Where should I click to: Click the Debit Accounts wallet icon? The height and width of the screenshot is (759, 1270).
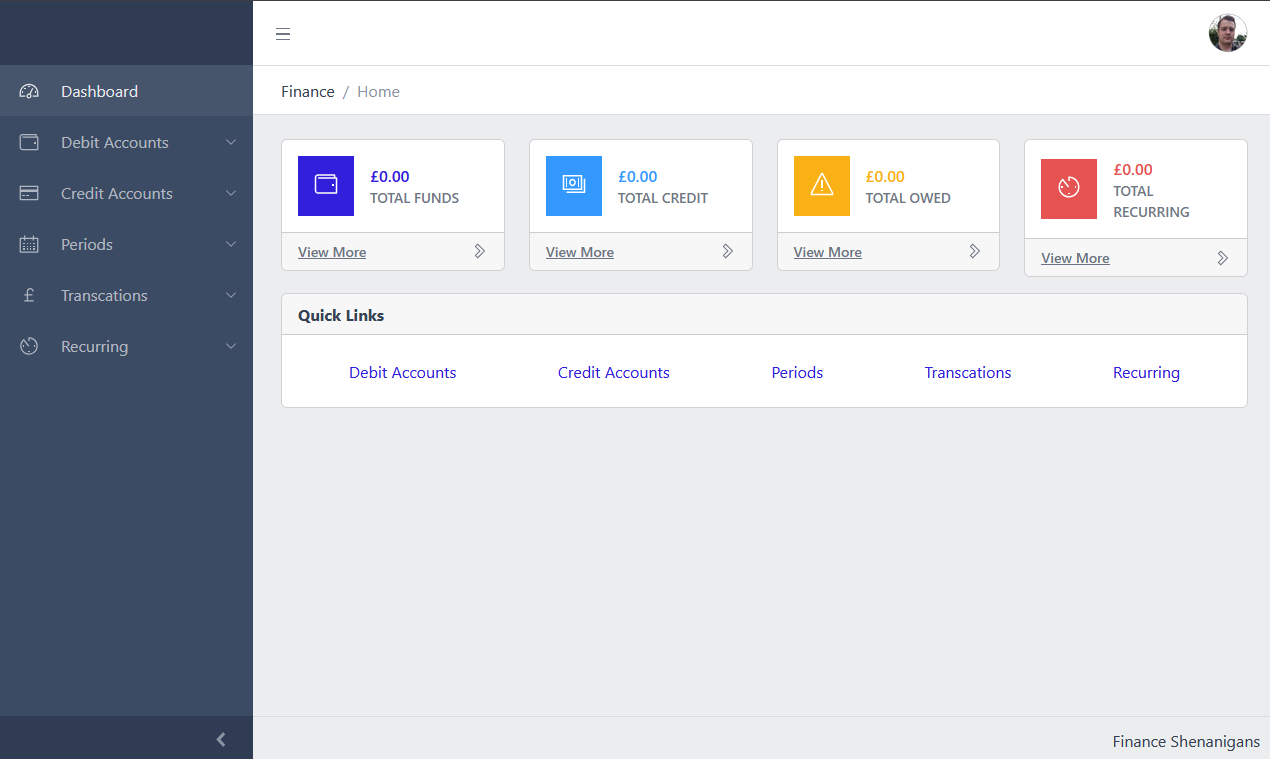click(28, 142)
